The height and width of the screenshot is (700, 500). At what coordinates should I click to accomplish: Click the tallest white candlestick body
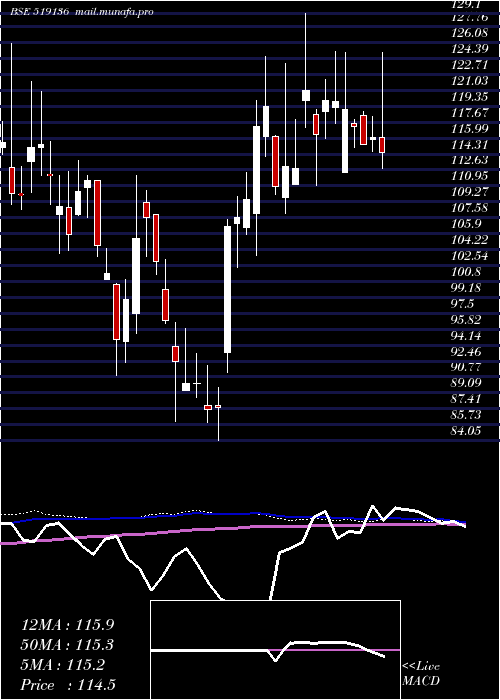click(x=228, y=290)
